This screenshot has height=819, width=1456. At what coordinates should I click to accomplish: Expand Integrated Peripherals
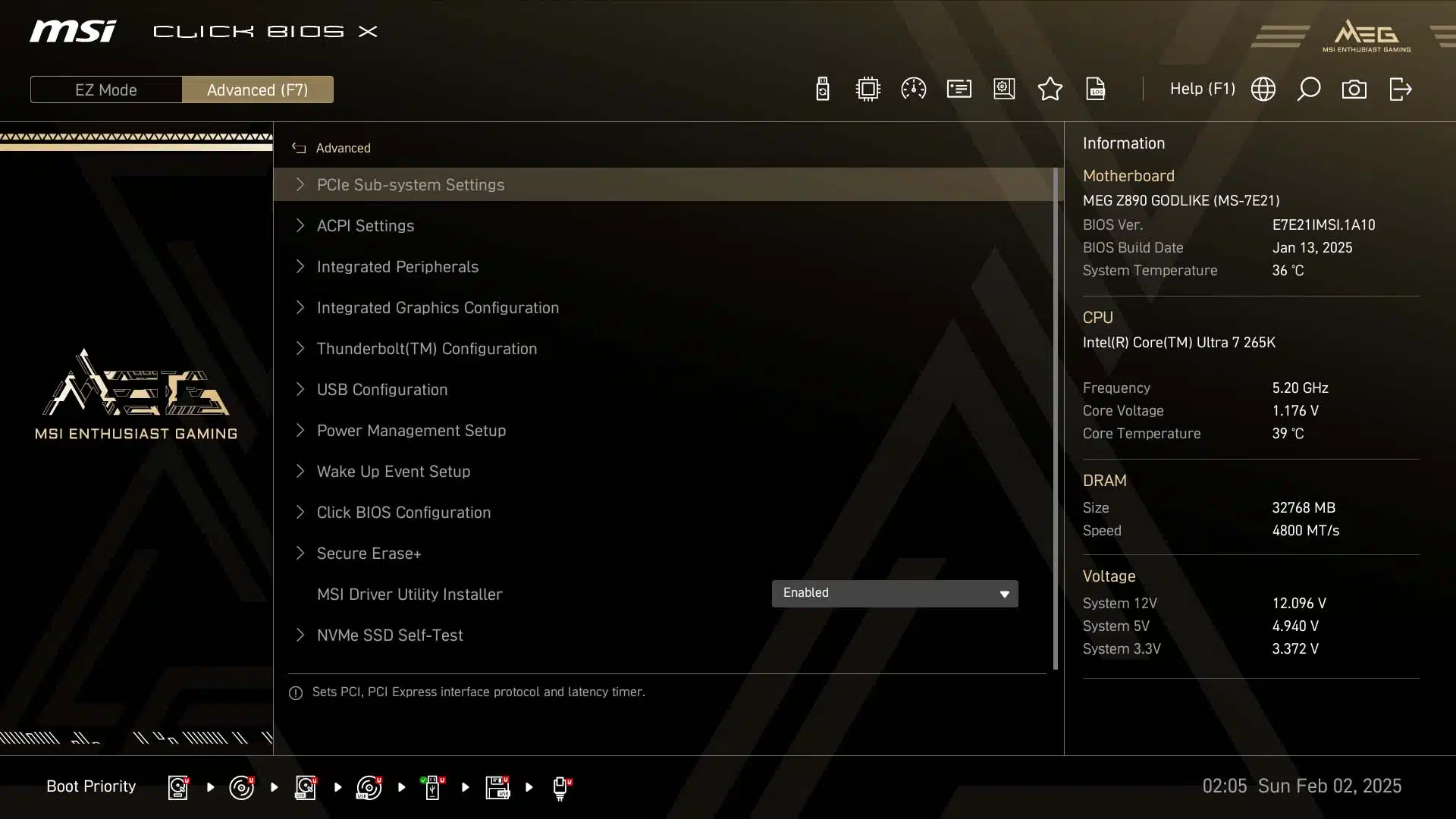coord(664,266)
